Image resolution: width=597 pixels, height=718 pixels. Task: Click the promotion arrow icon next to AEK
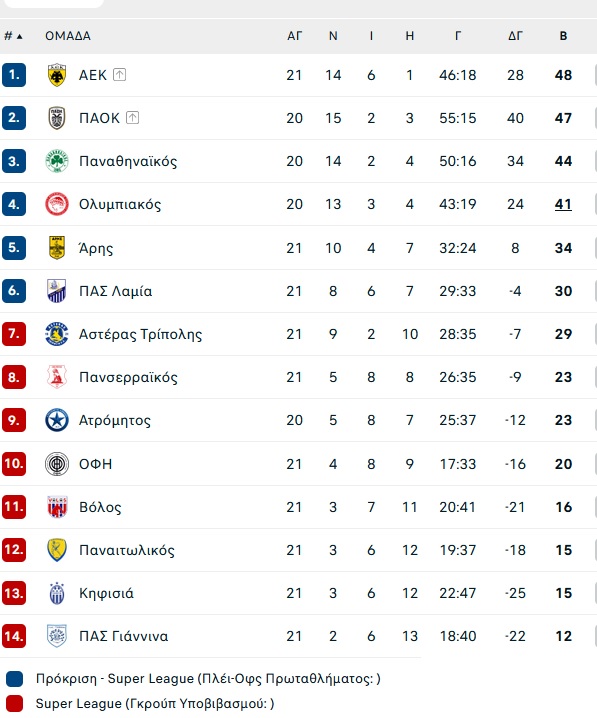tap(119, 74)
